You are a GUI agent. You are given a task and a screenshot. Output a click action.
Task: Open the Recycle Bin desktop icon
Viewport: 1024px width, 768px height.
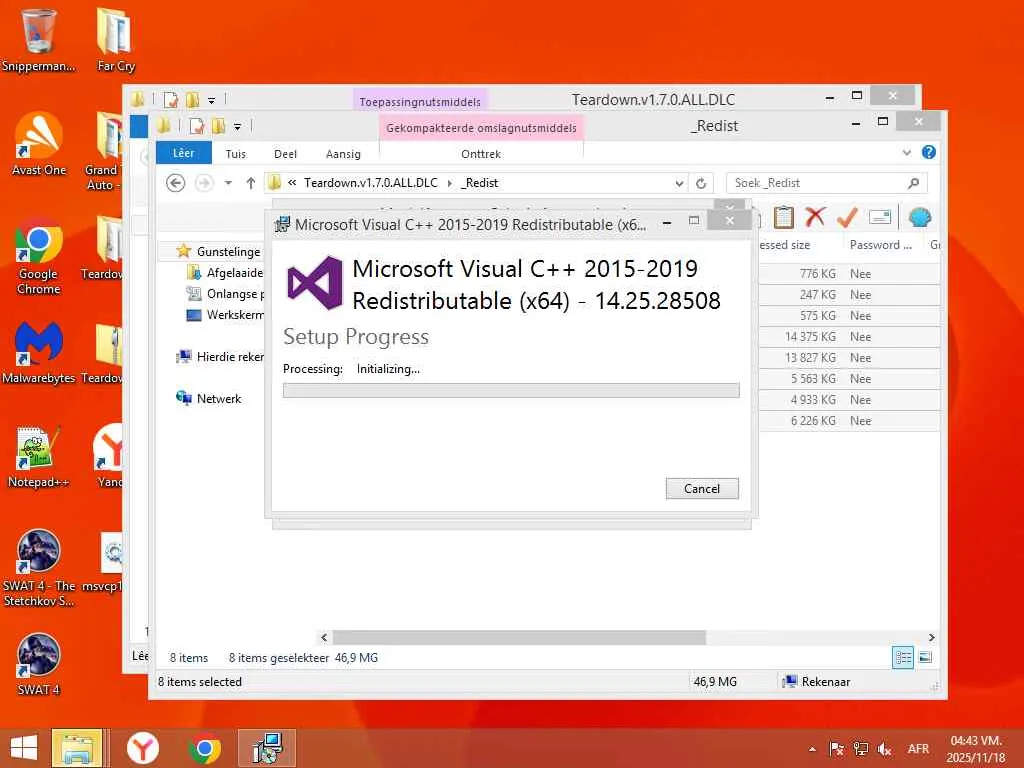(39, 39)
